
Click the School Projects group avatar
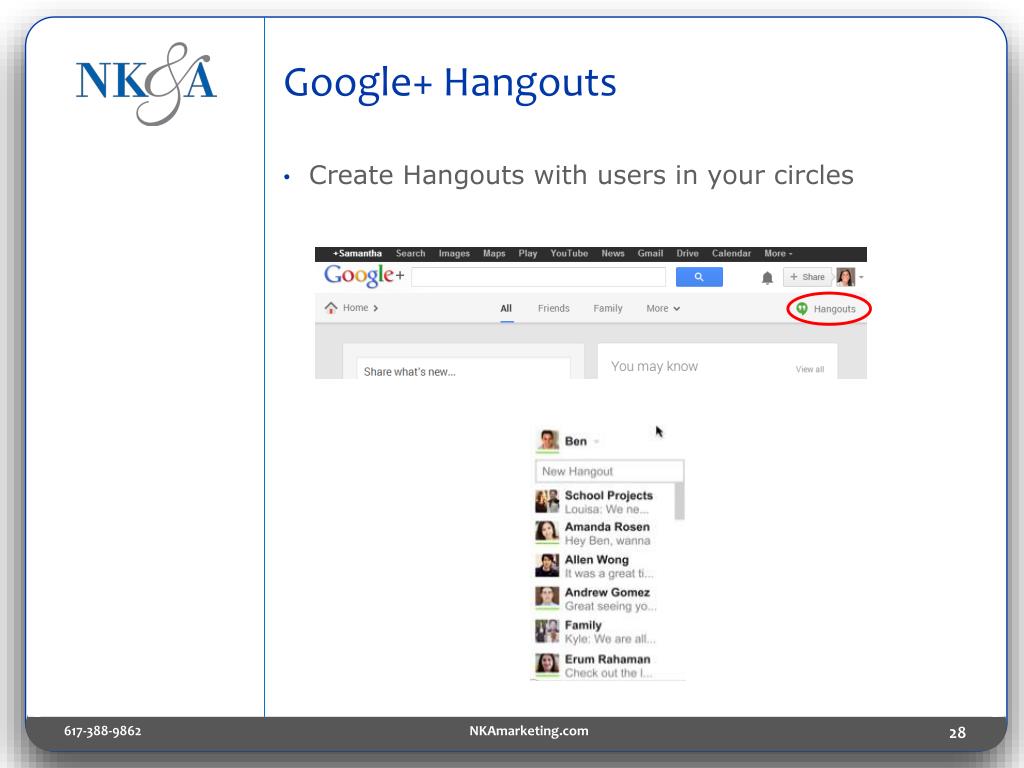coord(547,502)
